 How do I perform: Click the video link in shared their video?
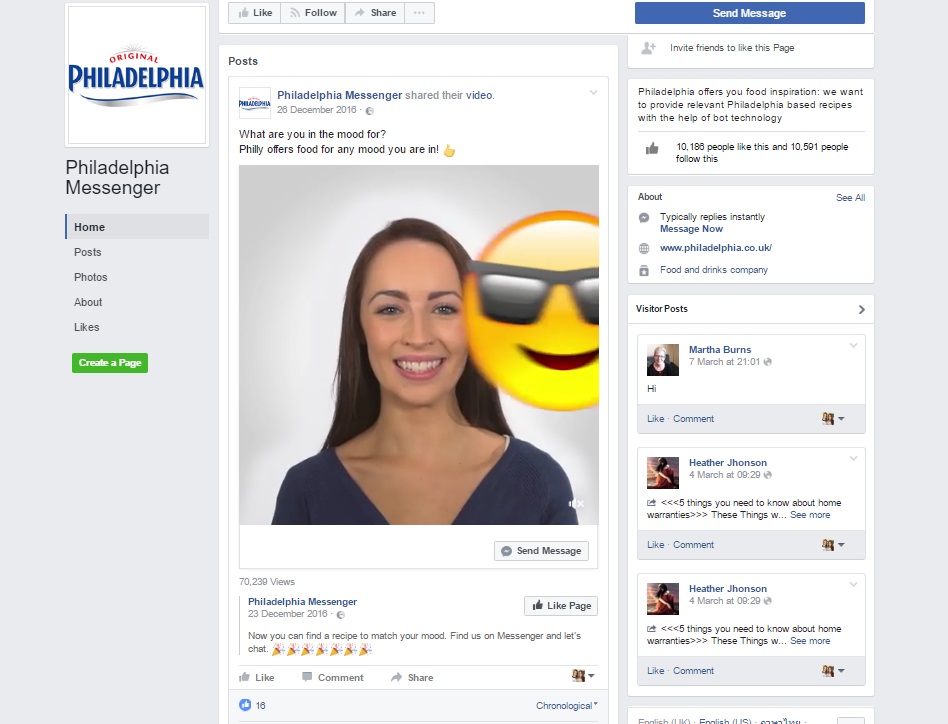click(x=479, y=95)
